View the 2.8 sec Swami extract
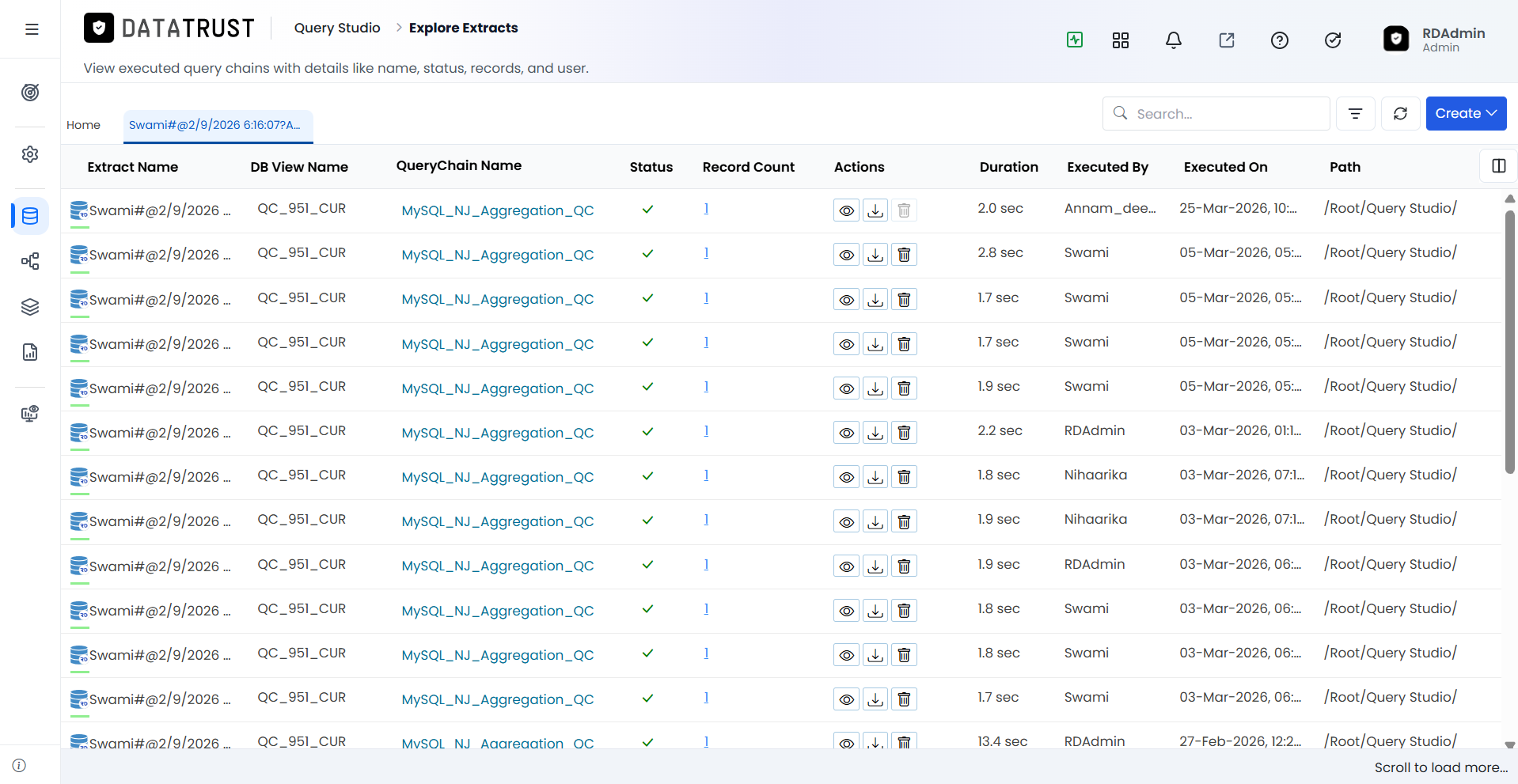 point(846,255)
